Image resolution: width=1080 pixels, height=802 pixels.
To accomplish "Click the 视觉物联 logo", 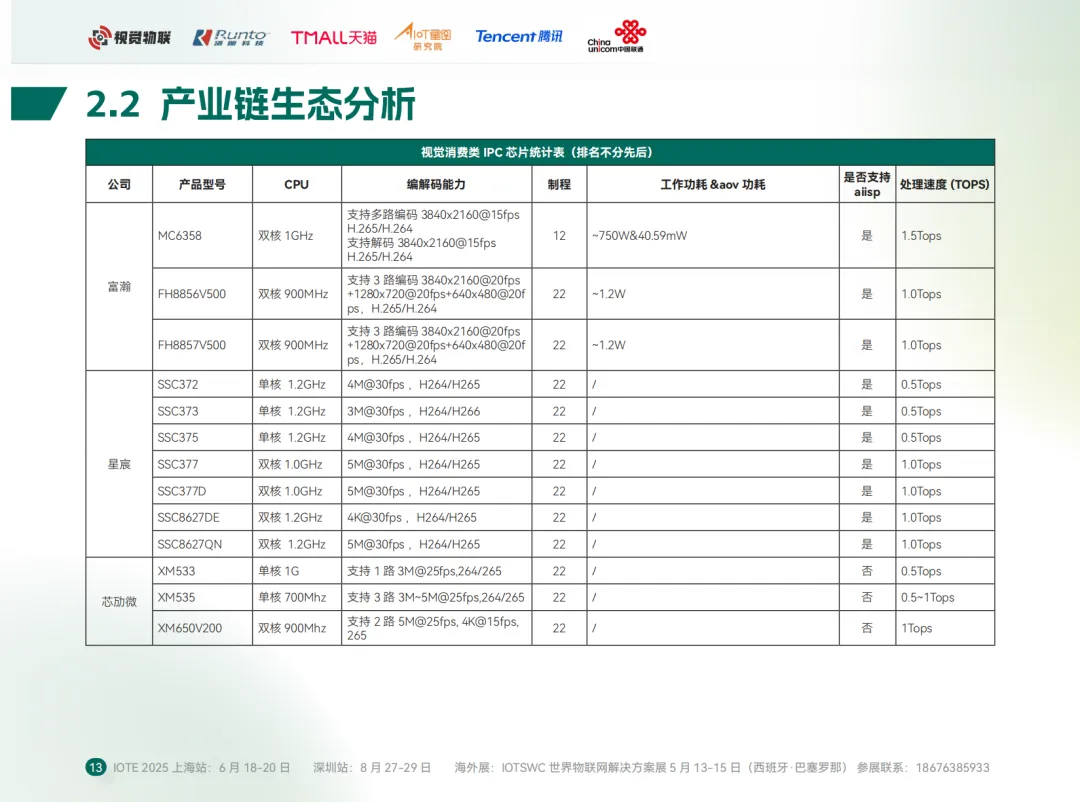I will 129,37.
